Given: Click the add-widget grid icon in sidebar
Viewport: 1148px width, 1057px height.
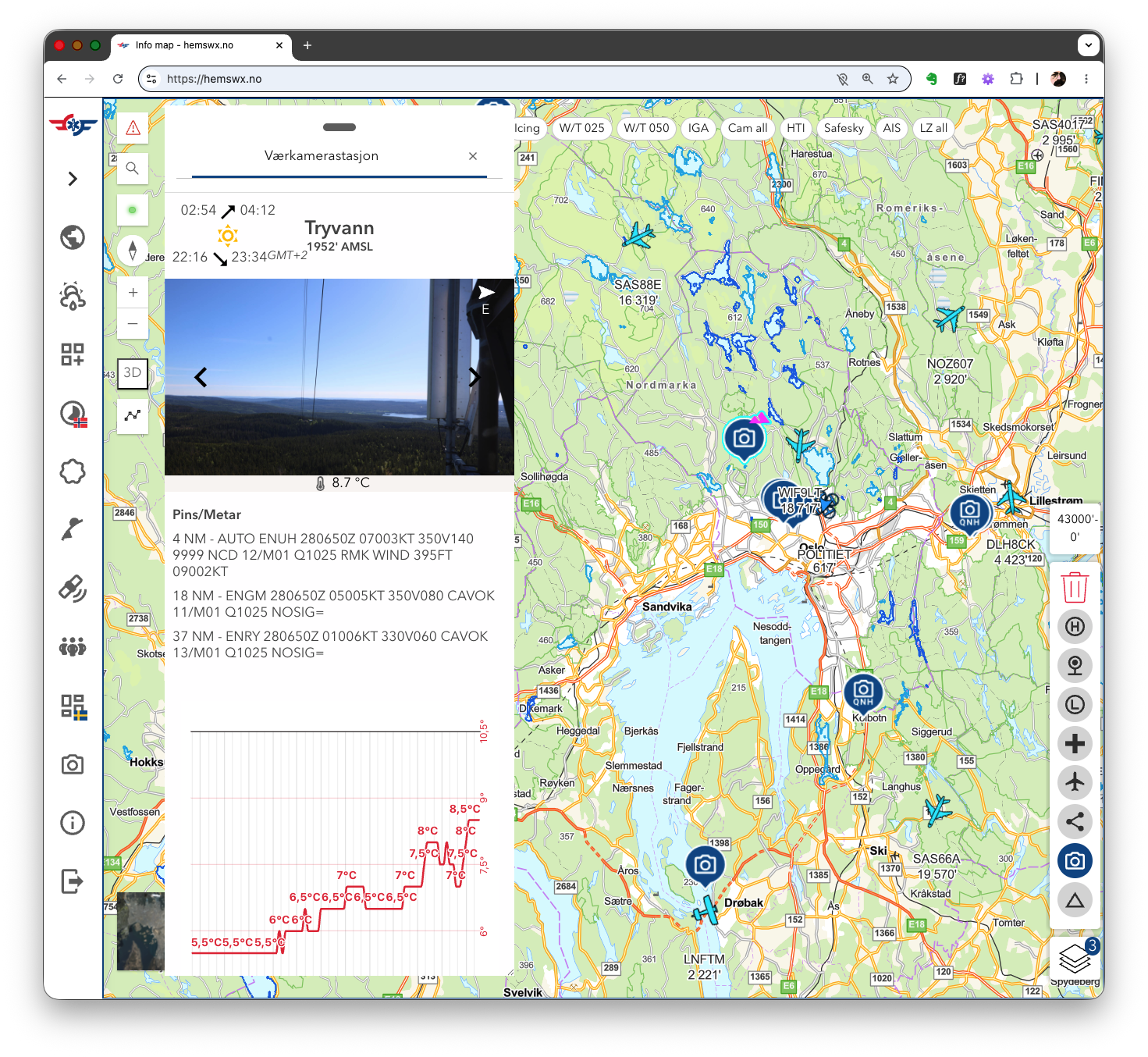Looking at the screenshot, I should click(73, 354).
